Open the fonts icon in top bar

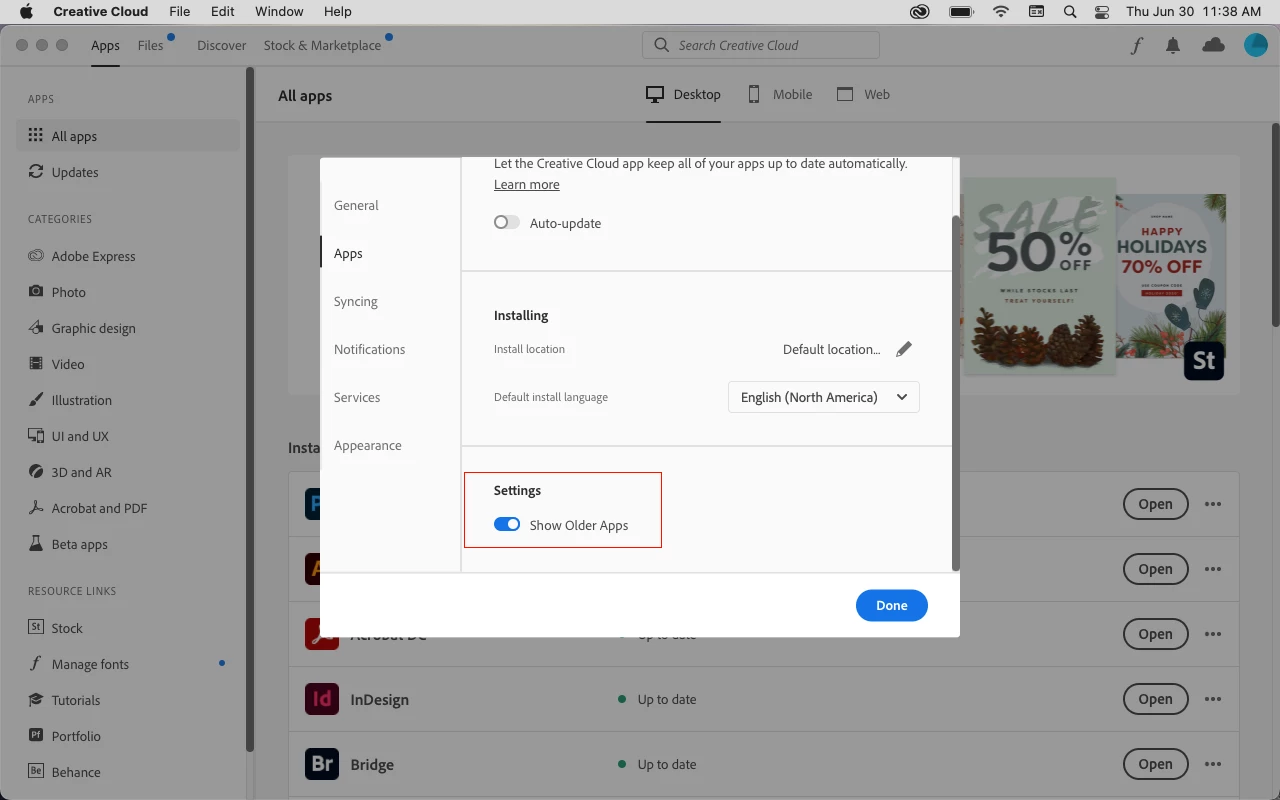pyautogui.click(x=1137, y=45)
